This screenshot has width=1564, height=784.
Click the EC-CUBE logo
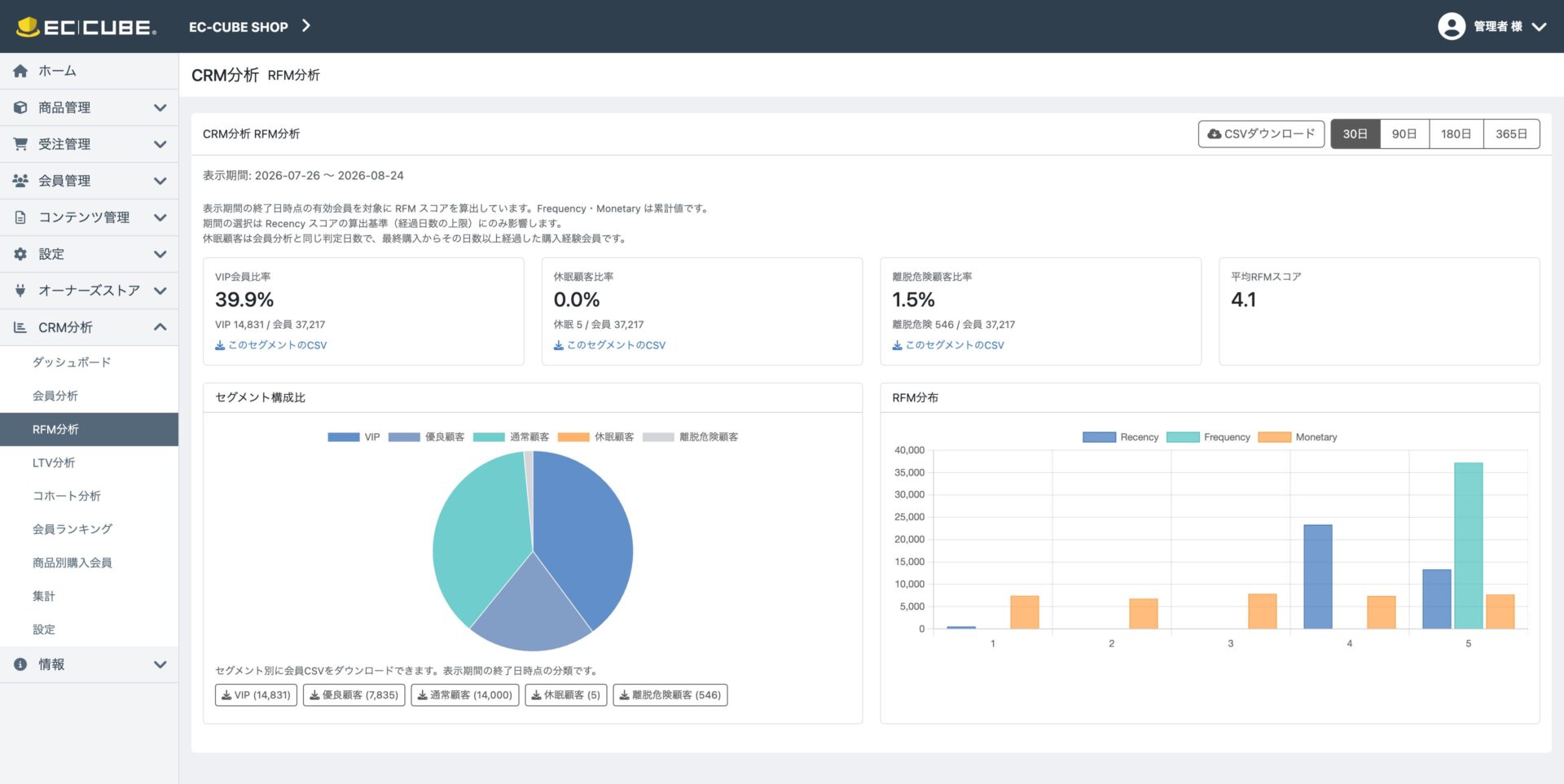[x=86, y=27]
